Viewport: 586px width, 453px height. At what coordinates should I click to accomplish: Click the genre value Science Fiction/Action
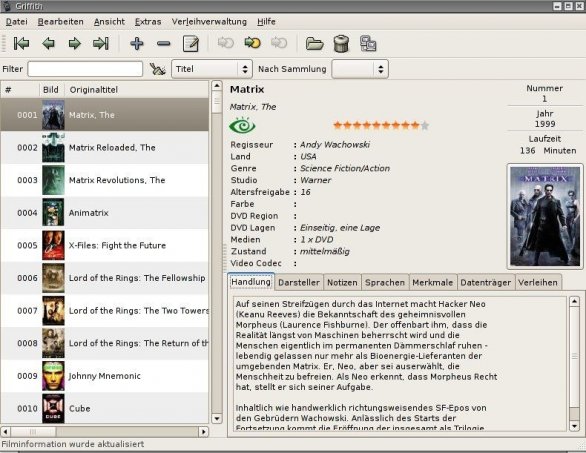click(345, 169)
